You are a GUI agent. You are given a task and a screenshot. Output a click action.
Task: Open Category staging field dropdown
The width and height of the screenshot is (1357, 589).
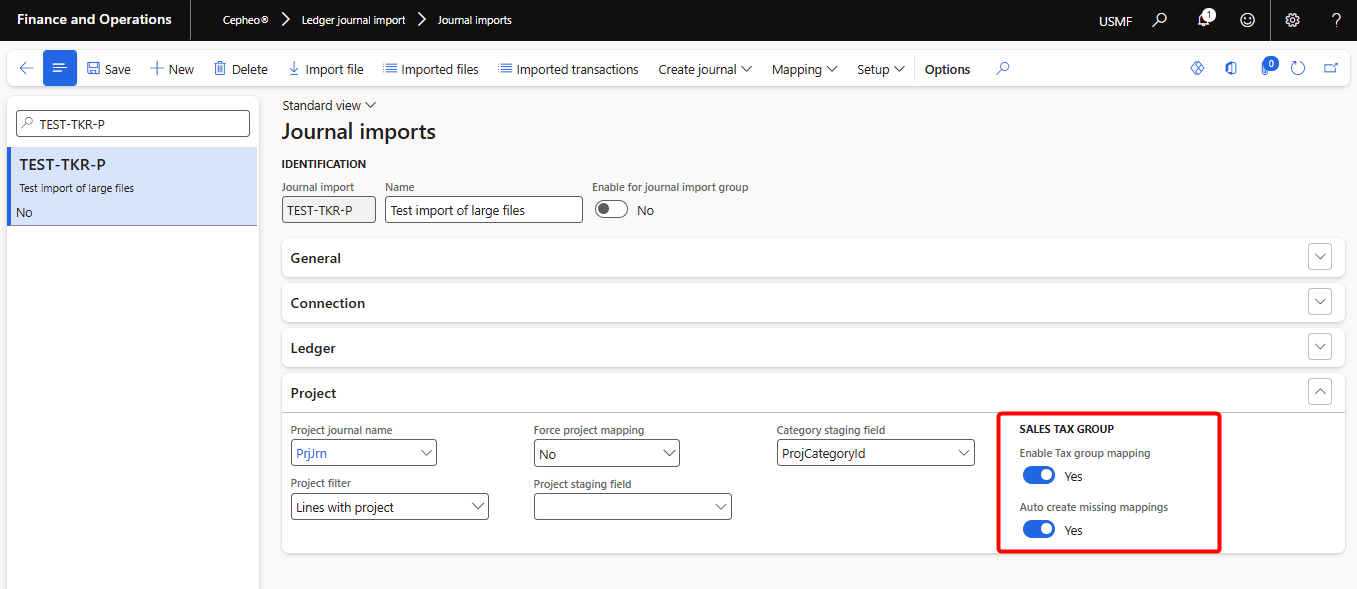click(875, 453)
